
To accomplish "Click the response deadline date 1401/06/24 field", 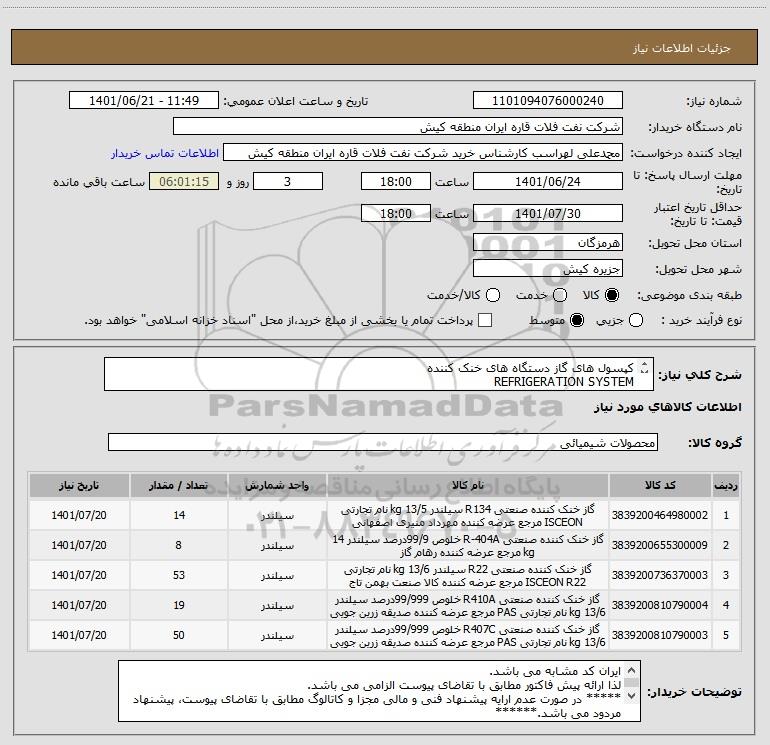I will (548, 181).
